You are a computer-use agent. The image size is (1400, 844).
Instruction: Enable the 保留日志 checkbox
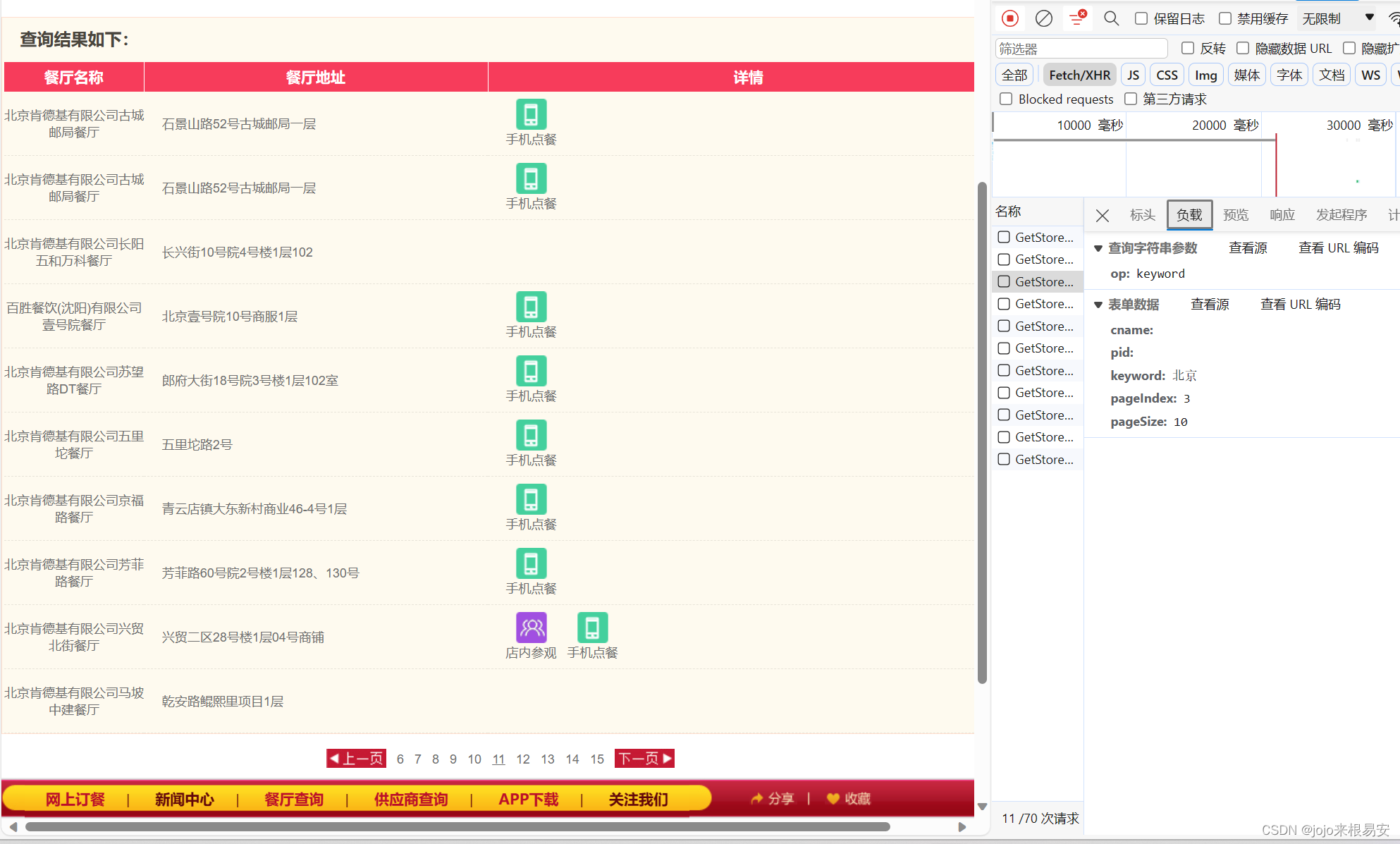point(1141,18)
